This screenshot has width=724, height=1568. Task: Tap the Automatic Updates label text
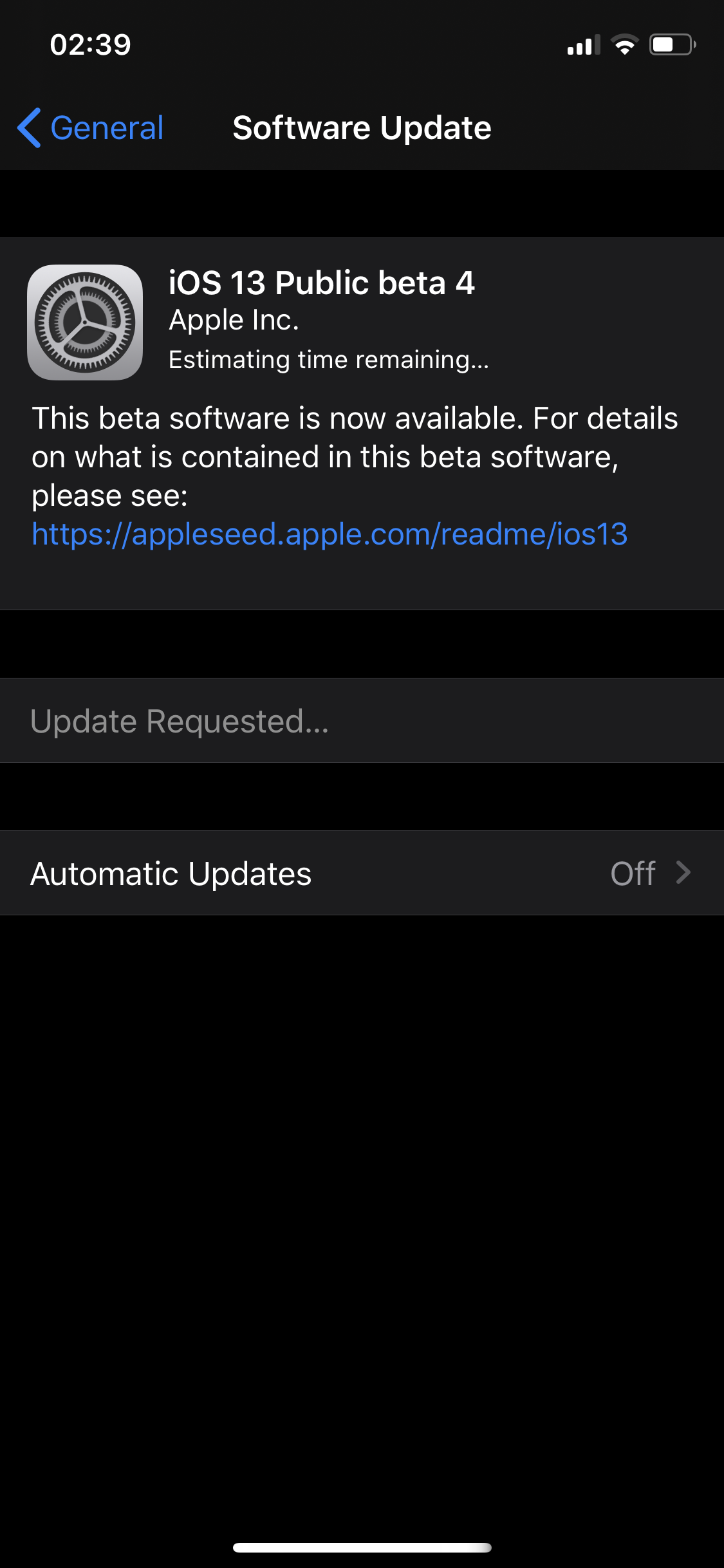point(171,873)
